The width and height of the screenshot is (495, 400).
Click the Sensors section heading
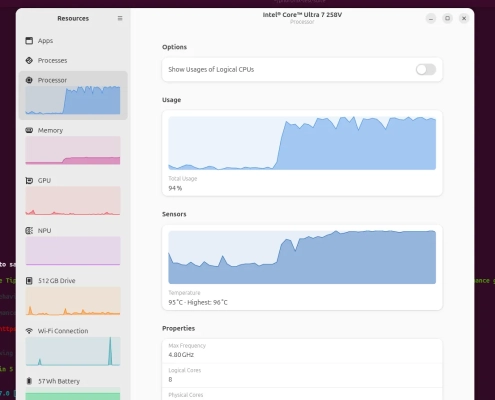coord(174,214)
